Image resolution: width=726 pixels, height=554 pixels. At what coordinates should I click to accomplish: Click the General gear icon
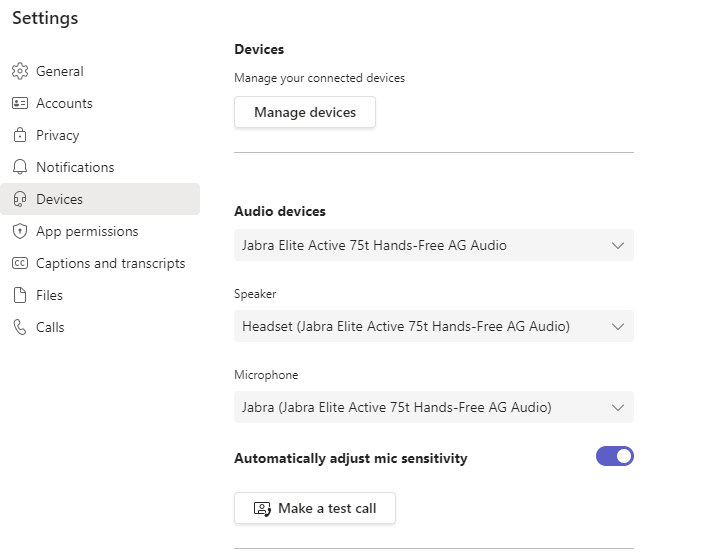pos(20,71)
